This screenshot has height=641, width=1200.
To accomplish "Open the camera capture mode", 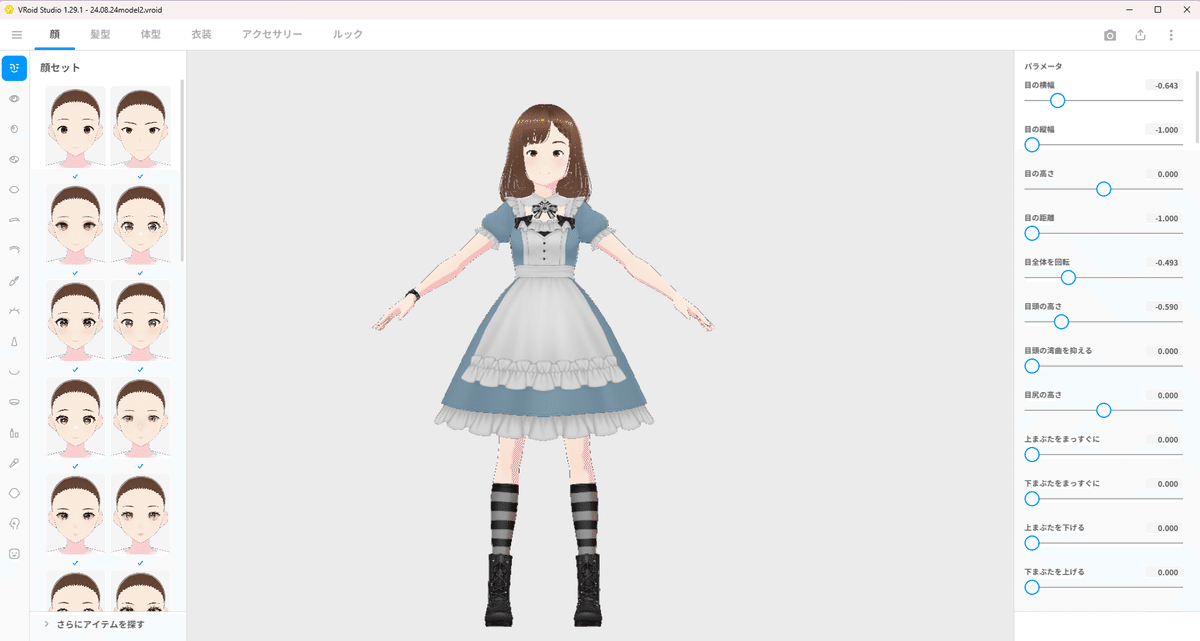I will (x=1110, y=35).
